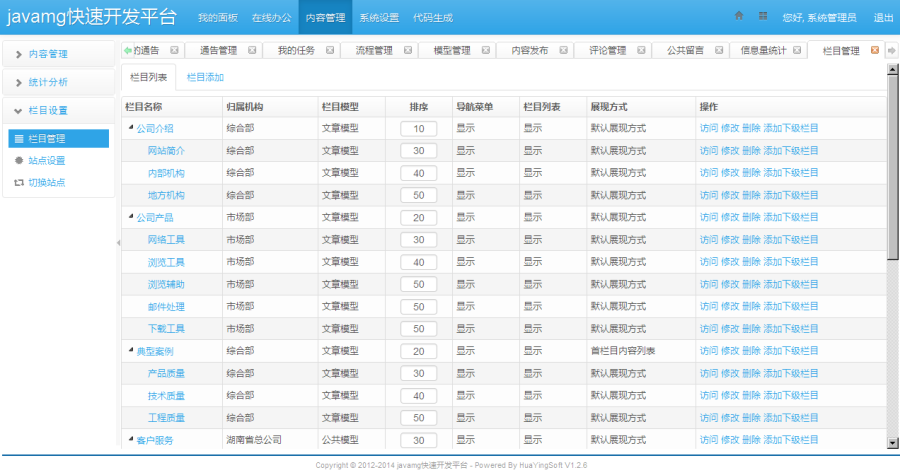Close the 内容发布 tab
The height and width of the screenshot is (475, 900).
pyautogui.click(x=564, y=50)
